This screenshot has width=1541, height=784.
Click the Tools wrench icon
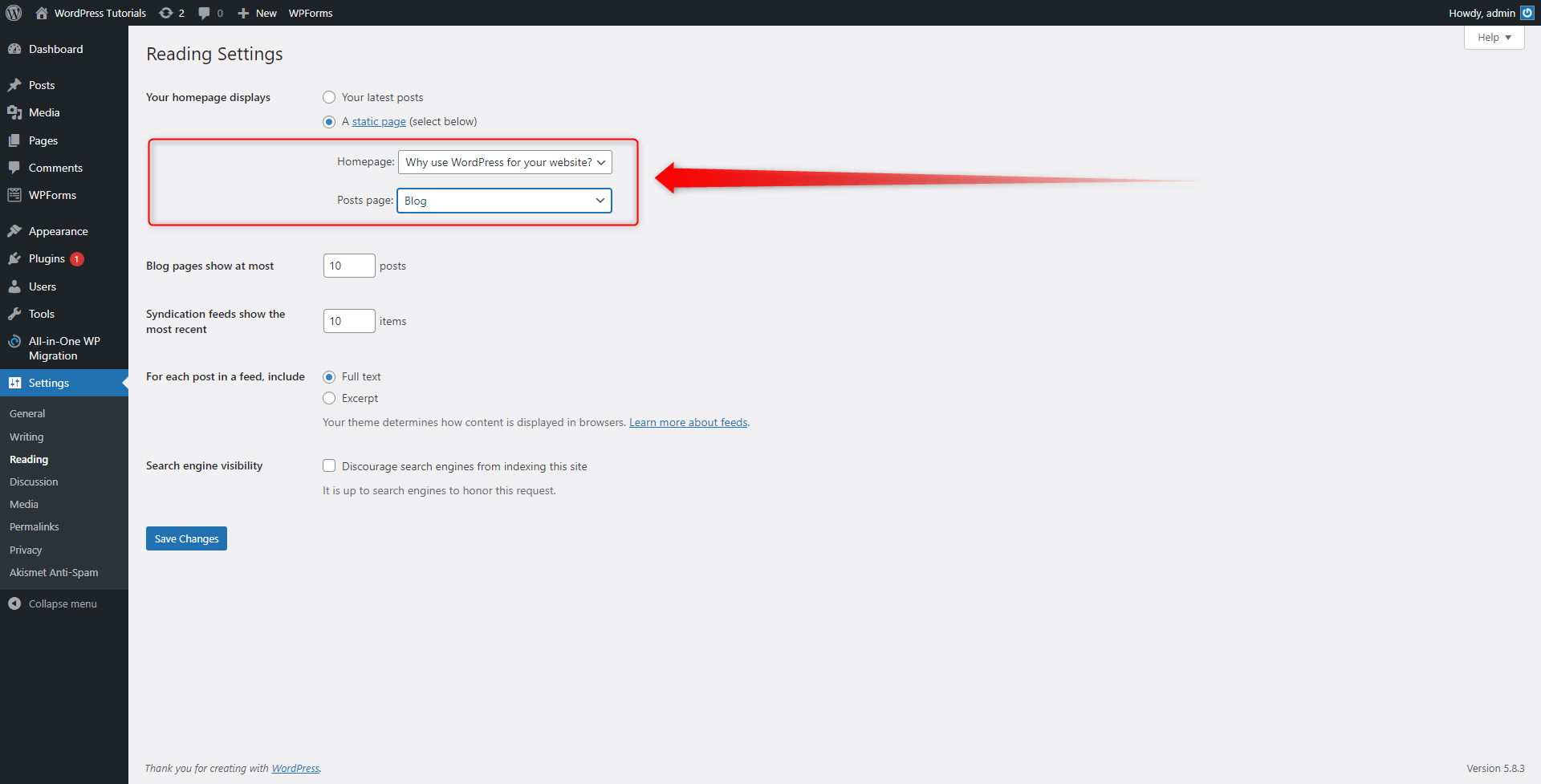14,314
